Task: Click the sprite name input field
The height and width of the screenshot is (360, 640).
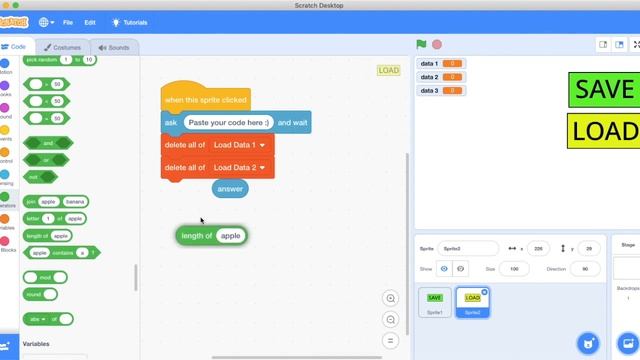Action: 468,249
